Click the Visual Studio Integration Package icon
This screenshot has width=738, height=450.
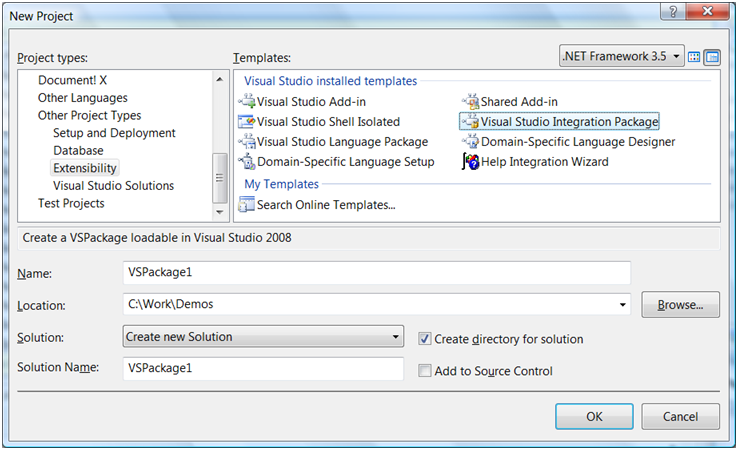pyautogui.click(x=470, y=121)
